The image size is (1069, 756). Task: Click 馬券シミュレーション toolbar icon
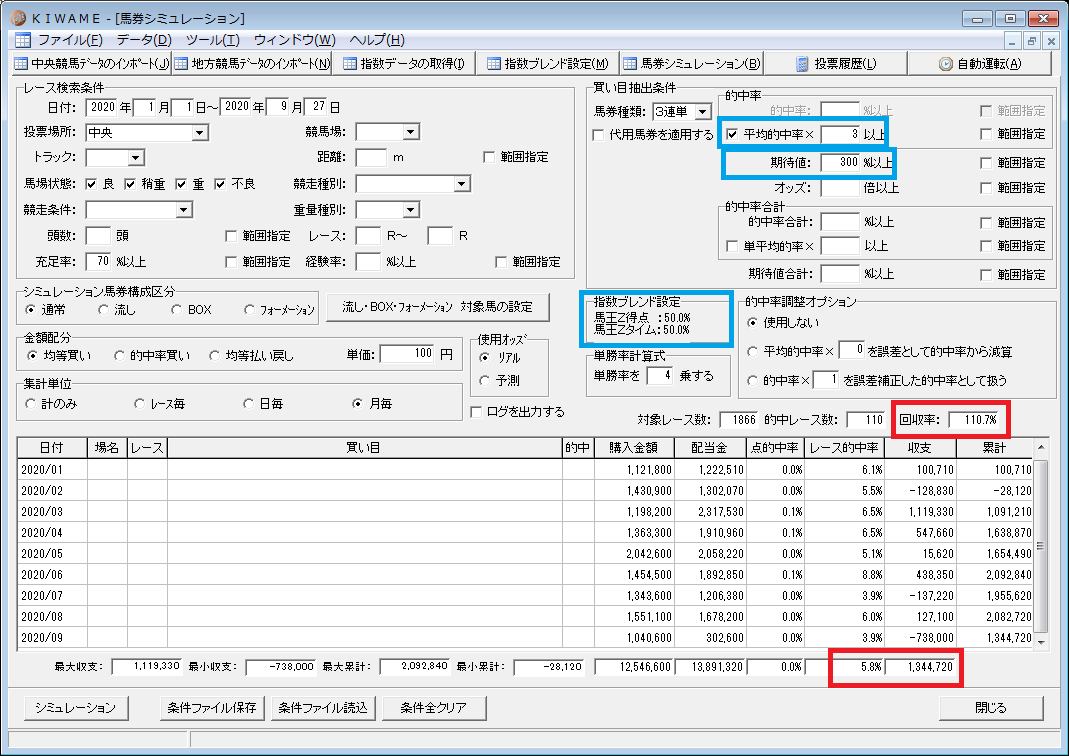[630, 63]
